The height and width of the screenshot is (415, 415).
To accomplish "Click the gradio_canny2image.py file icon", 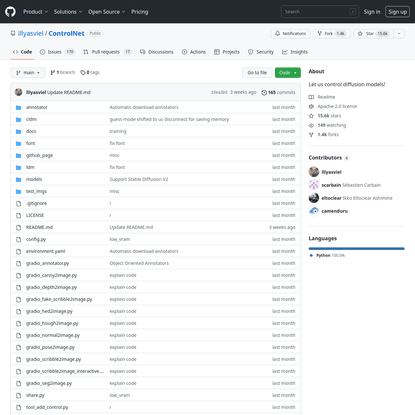I will [x=19, y=275].
